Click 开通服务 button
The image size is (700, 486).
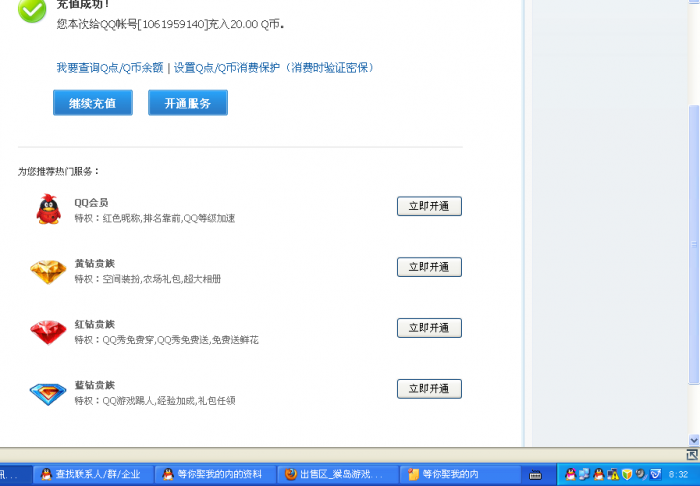point(188,103)
